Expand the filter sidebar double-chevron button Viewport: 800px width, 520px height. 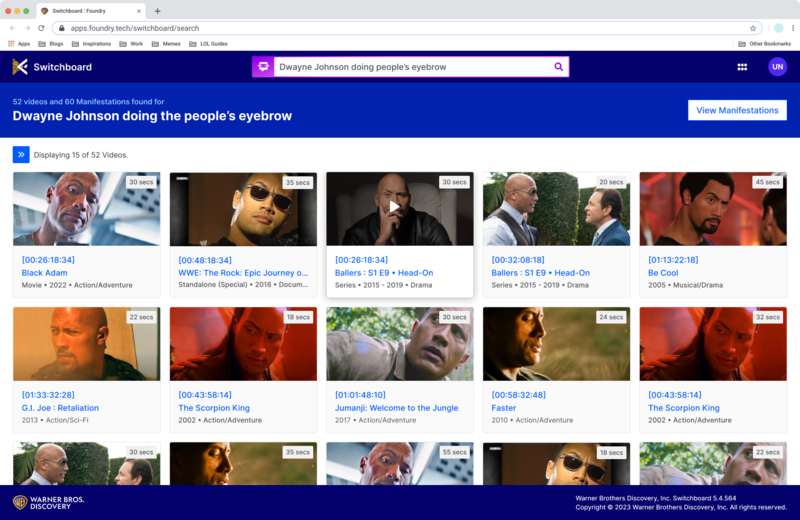(21, 155)
